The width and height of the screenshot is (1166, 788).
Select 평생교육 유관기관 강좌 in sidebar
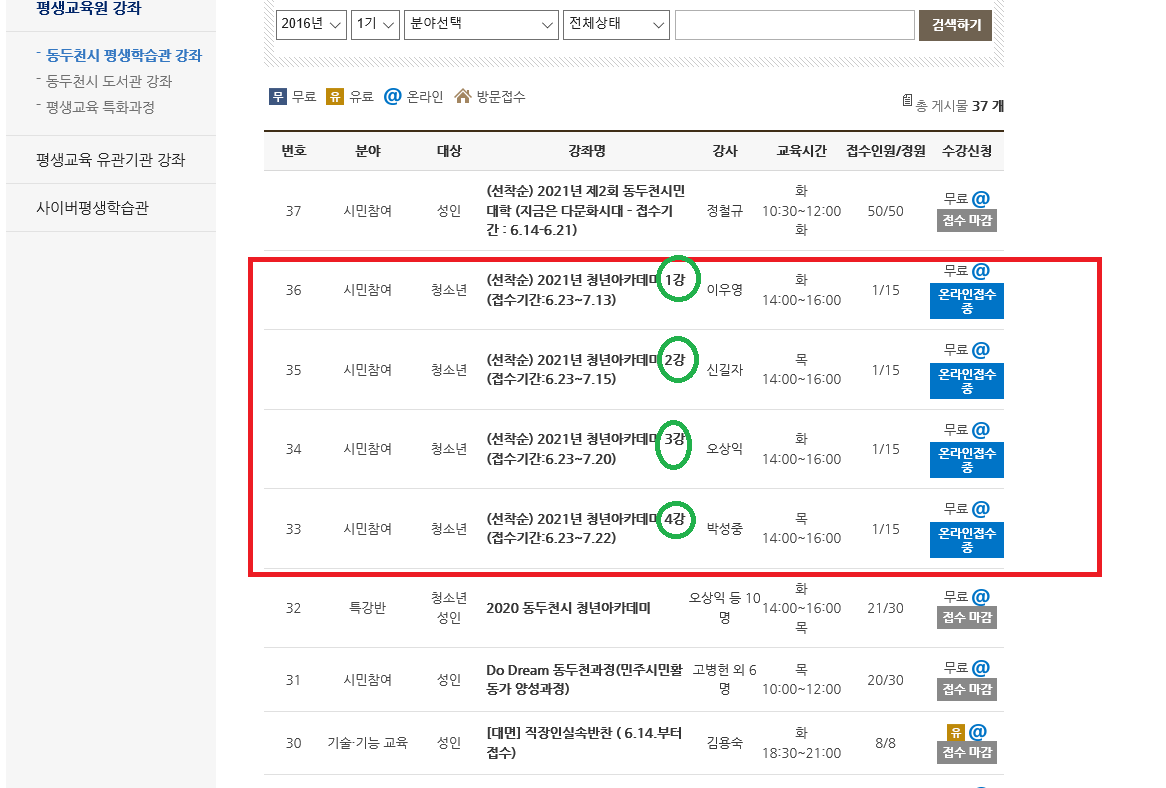(x=110, y=160)
